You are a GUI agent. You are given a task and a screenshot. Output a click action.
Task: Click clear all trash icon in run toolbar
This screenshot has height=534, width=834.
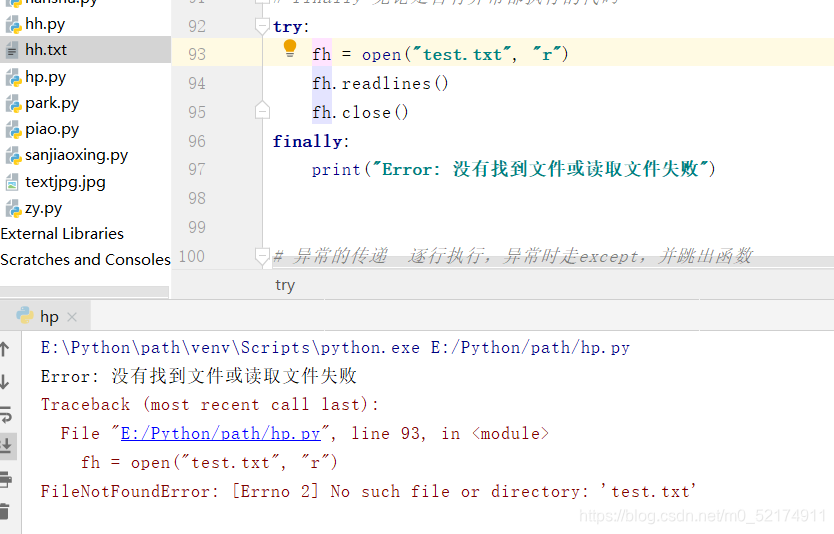[x=4, y=511]
